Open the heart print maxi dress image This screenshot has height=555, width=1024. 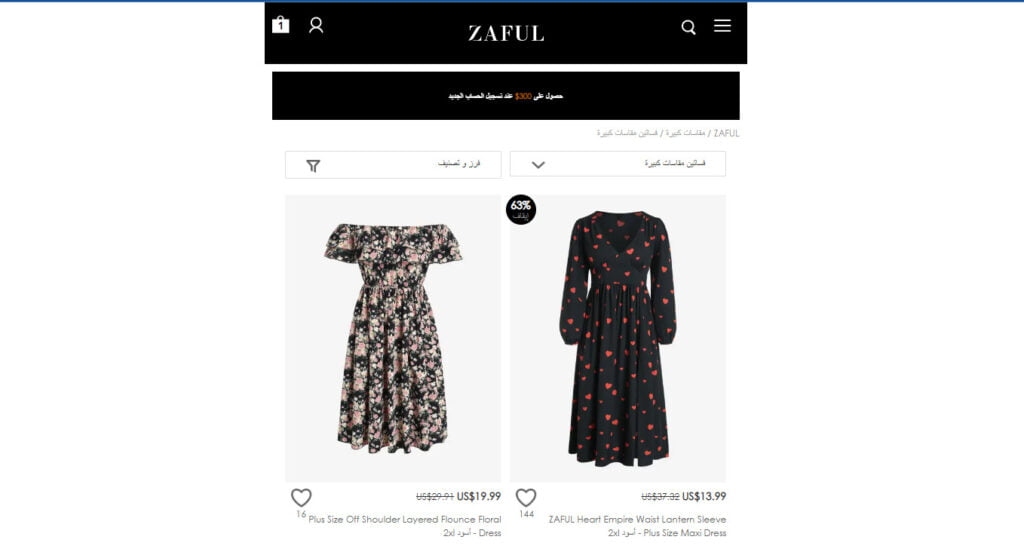[x=618, y=338]
